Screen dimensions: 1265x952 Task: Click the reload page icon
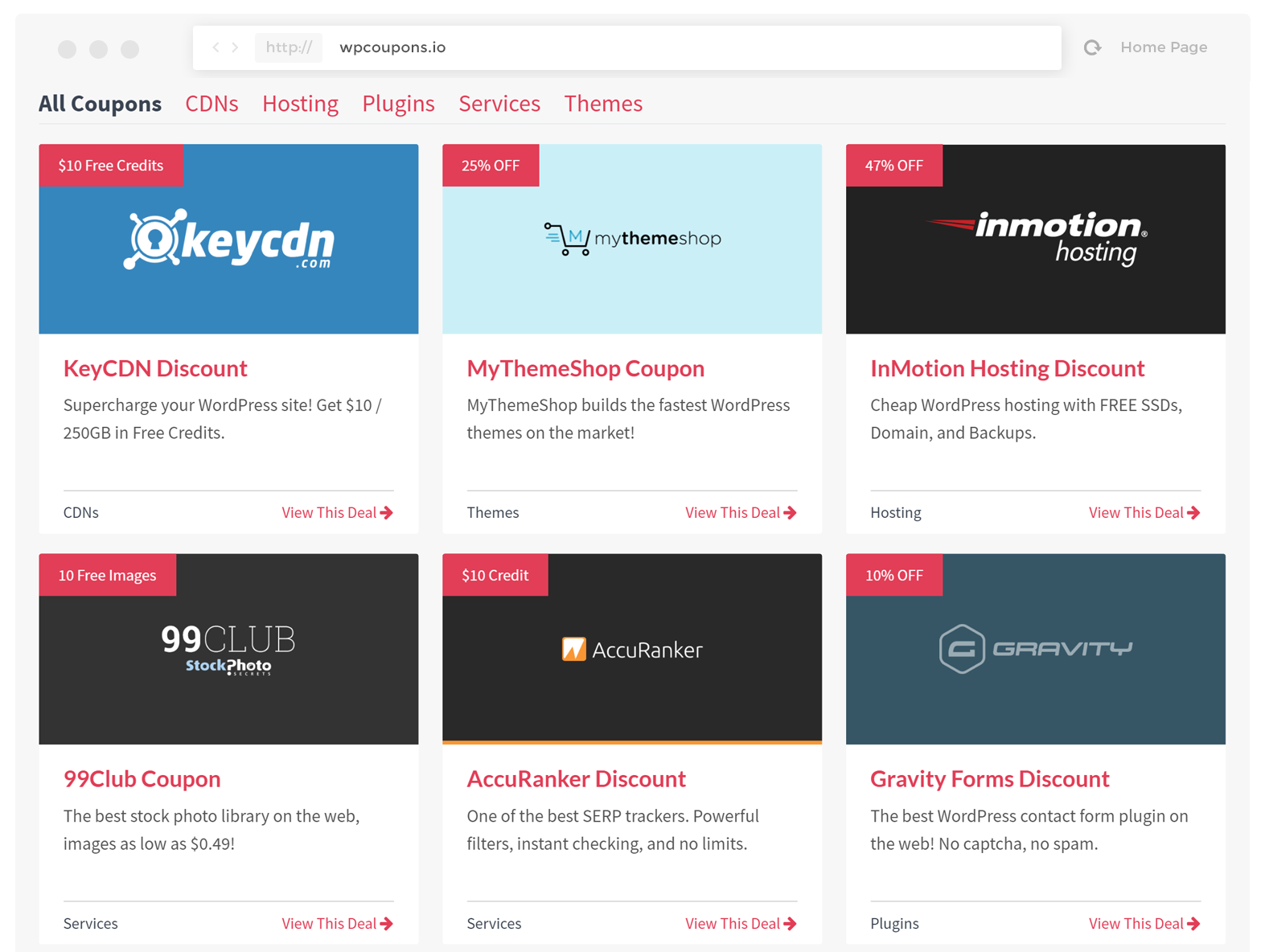[x=1092, y=47]
